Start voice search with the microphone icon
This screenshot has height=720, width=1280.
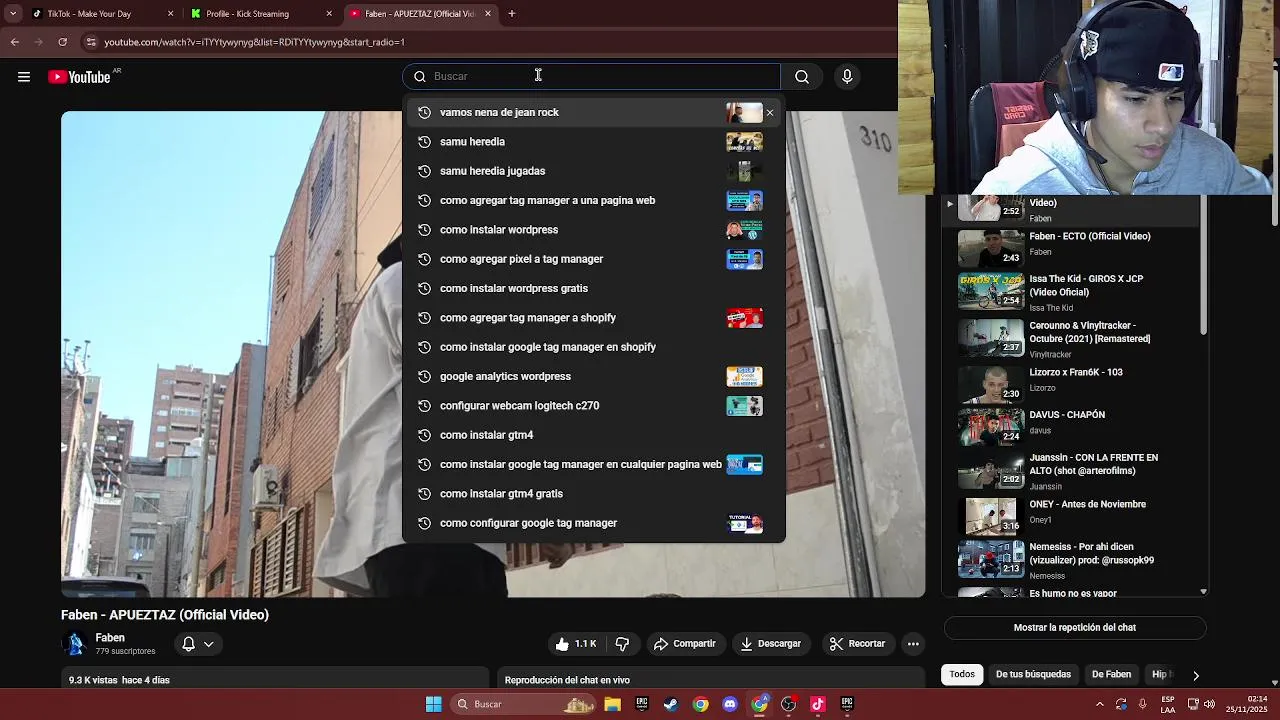click(x=847, y=77)
